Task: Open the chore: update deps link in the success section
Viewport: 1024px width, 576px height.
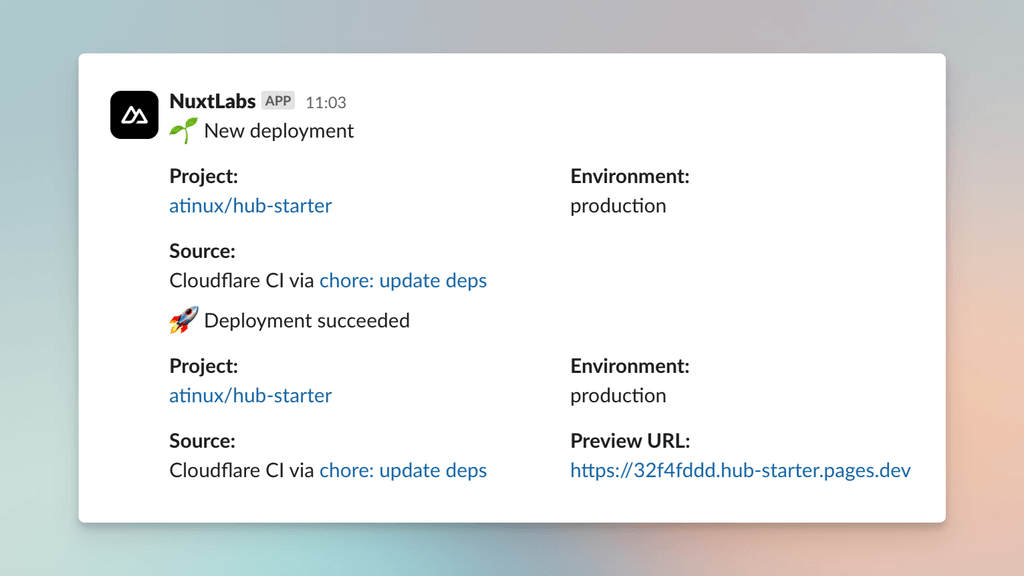Action: 403,470
